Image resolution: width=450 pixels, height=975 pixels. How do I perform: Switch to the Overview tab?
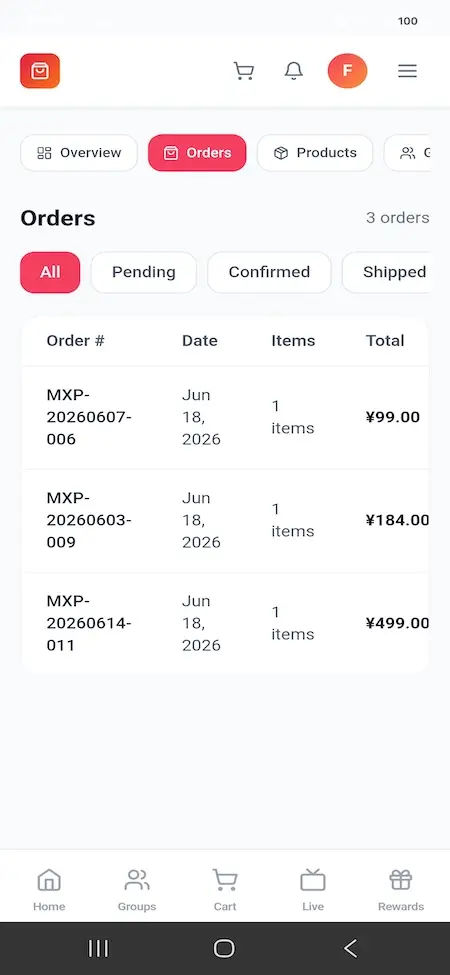point(79,153)
